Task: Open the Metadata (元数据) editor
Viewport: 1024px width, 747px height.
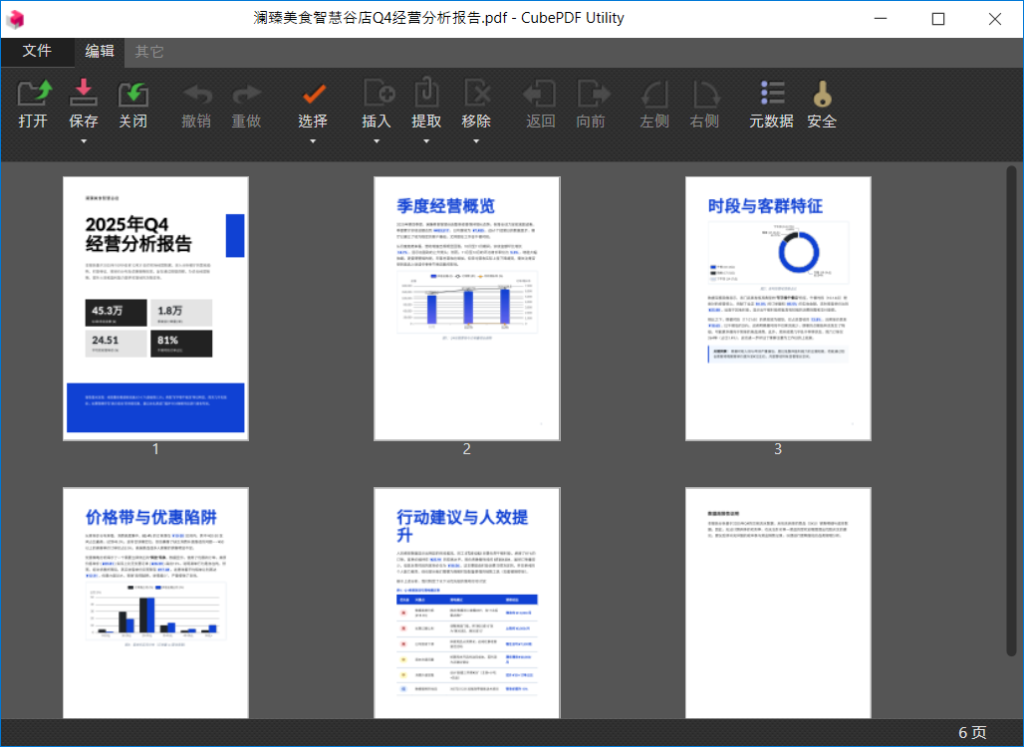Action: tap(771, 96)
